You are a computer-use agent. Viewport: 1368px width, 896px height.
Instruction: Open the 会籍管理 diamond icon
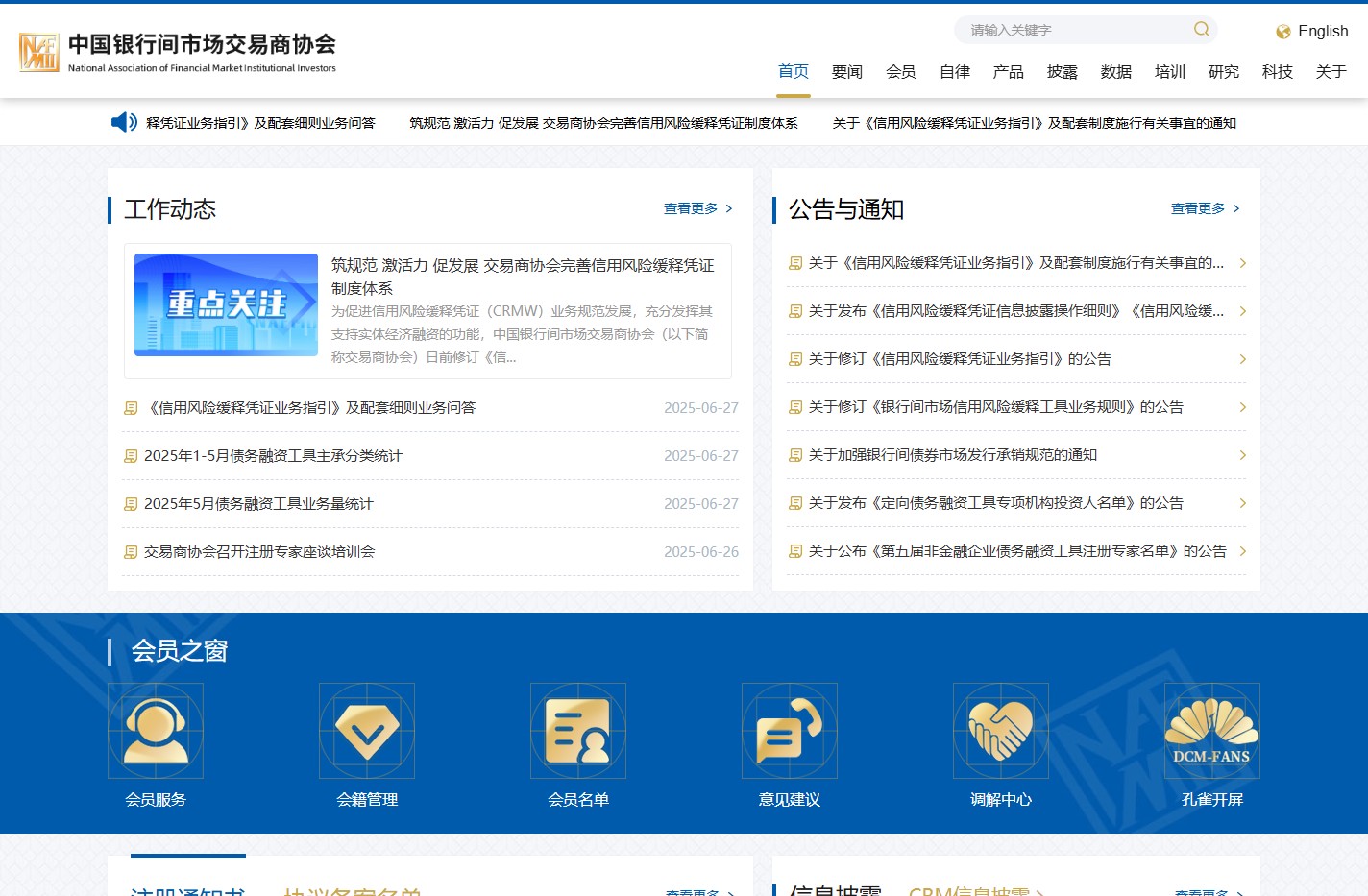[x=367, y=731]
